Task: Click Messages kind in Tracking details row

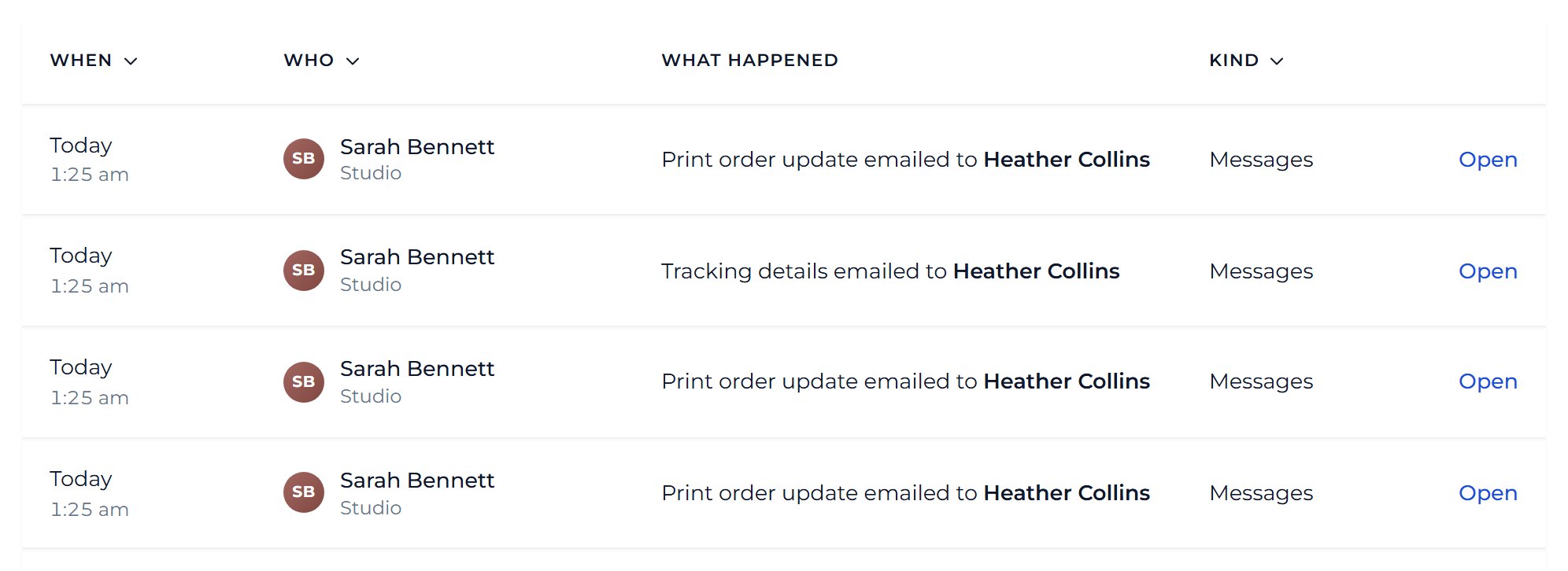Action: coord(1261,271)
